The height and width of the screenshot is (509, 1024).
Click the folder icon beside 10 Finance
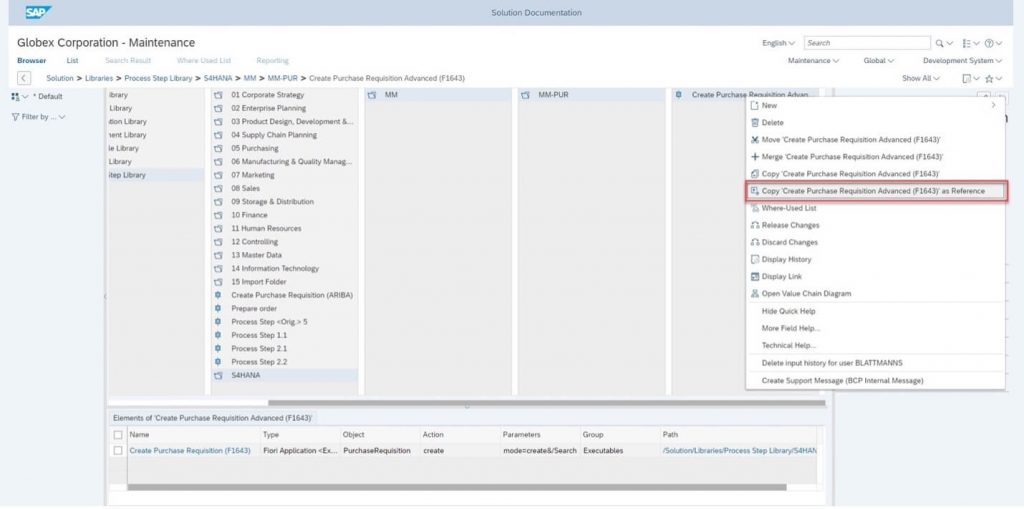point(218,215)
